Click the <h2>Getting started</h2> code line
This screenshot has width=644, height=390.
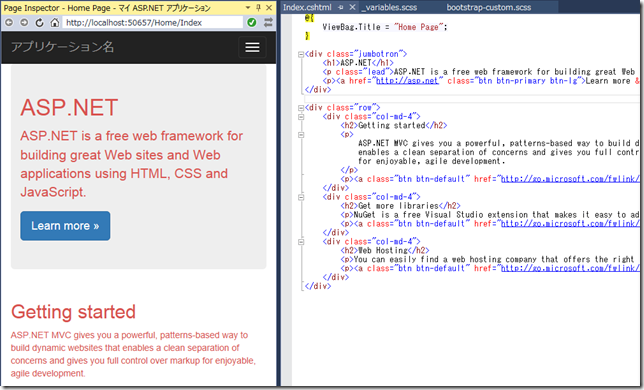393,126
